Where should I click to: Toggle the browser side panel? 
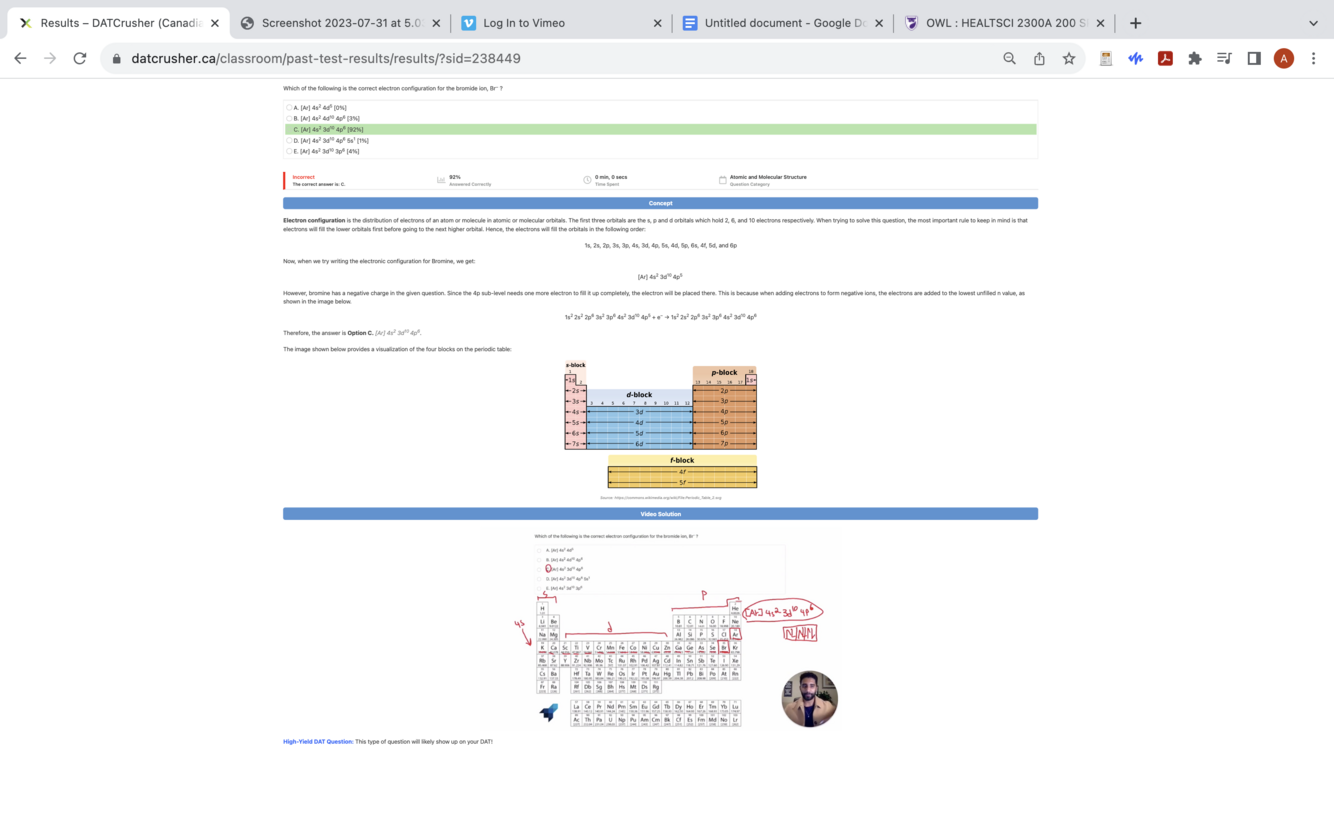point(1254,59)
